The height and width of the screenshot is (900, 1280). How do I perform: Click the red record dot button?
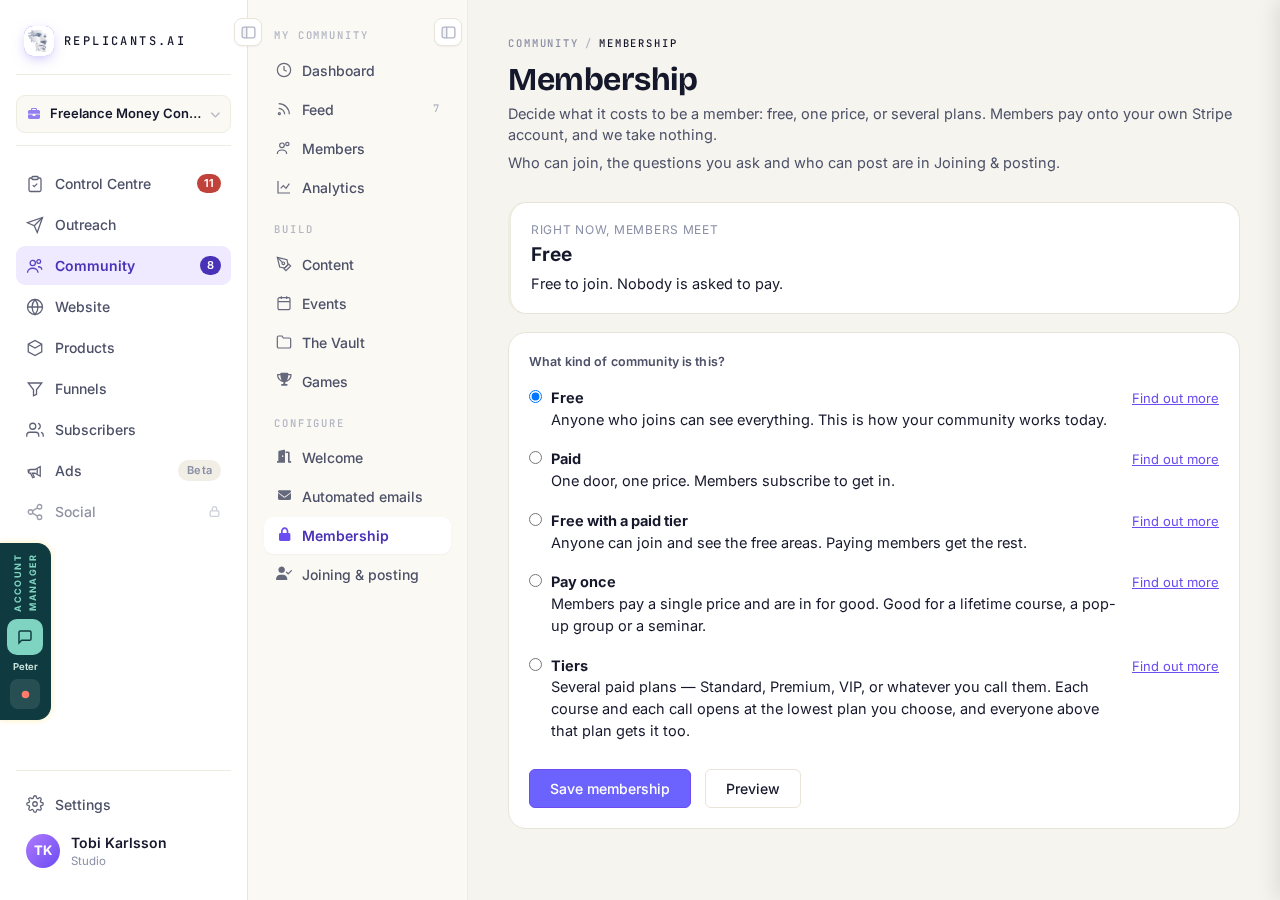click(25, 694)
